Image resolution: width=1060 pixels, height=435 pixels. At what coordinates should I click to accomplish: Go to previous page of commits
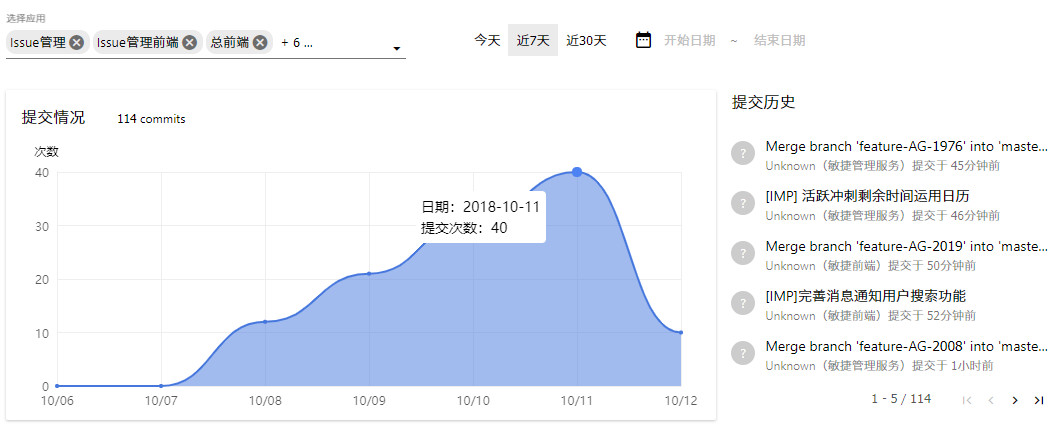(x=990, y=400)
